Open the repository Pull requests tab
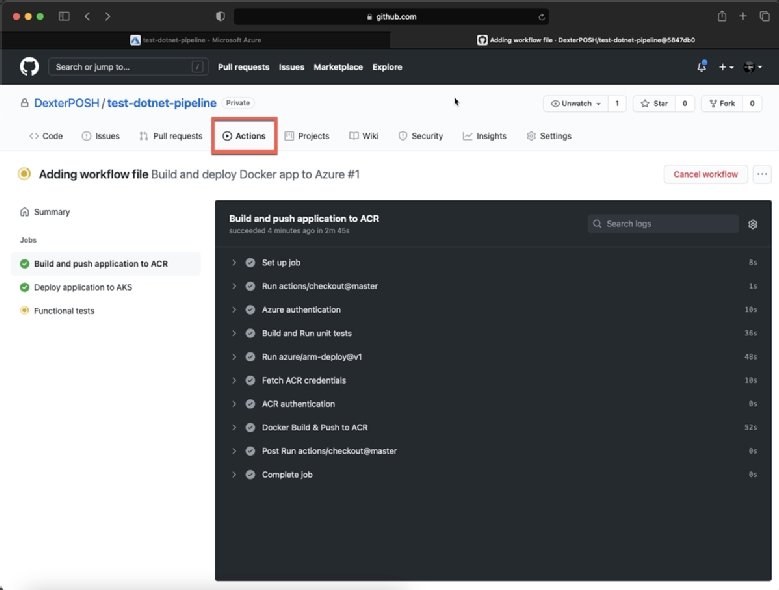Image resolution: width=779 pixels, height=590 pixels. click(171, 136)
